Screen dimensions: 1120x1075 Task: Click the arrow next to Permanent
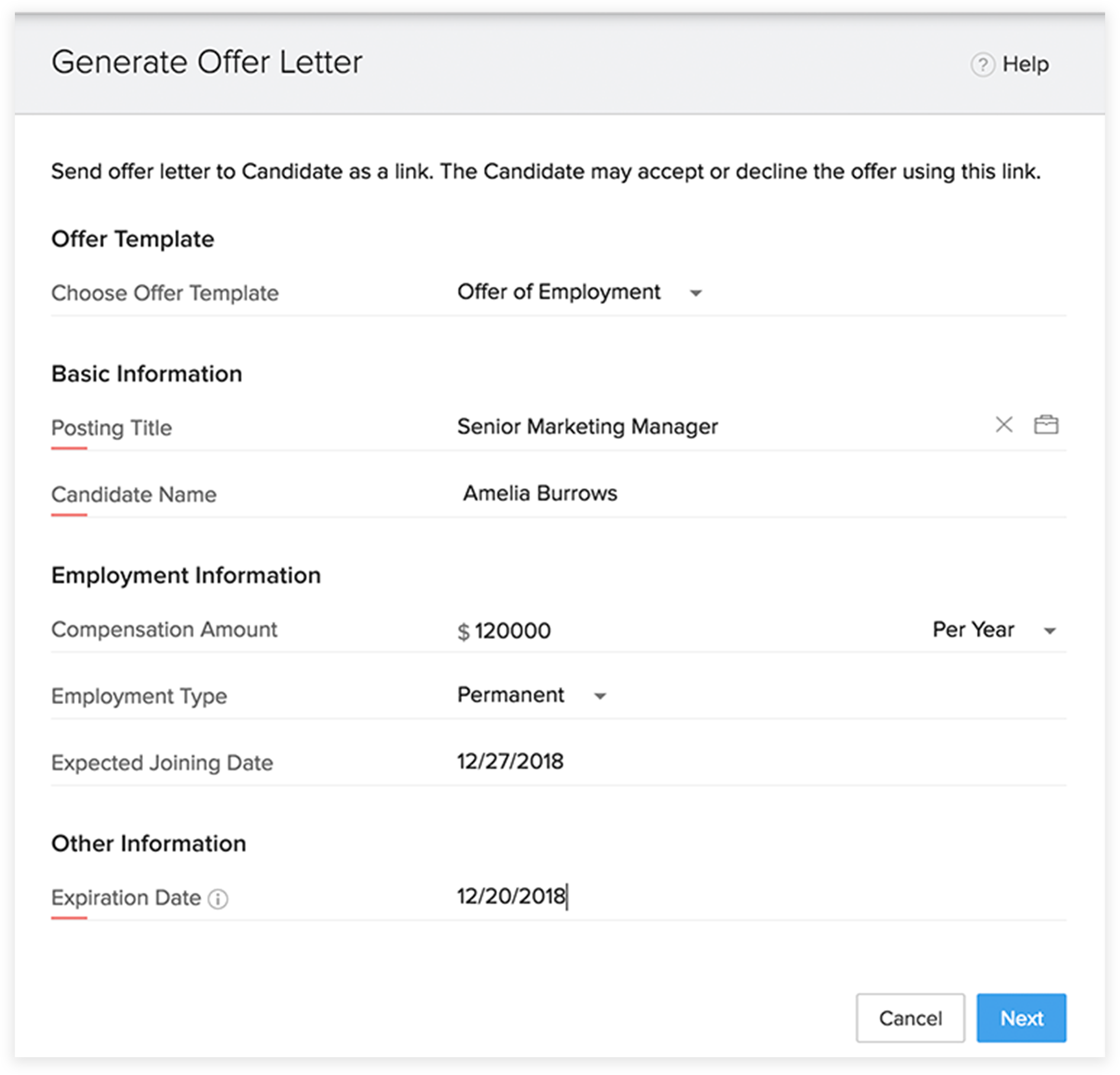[x=600, y=696]
